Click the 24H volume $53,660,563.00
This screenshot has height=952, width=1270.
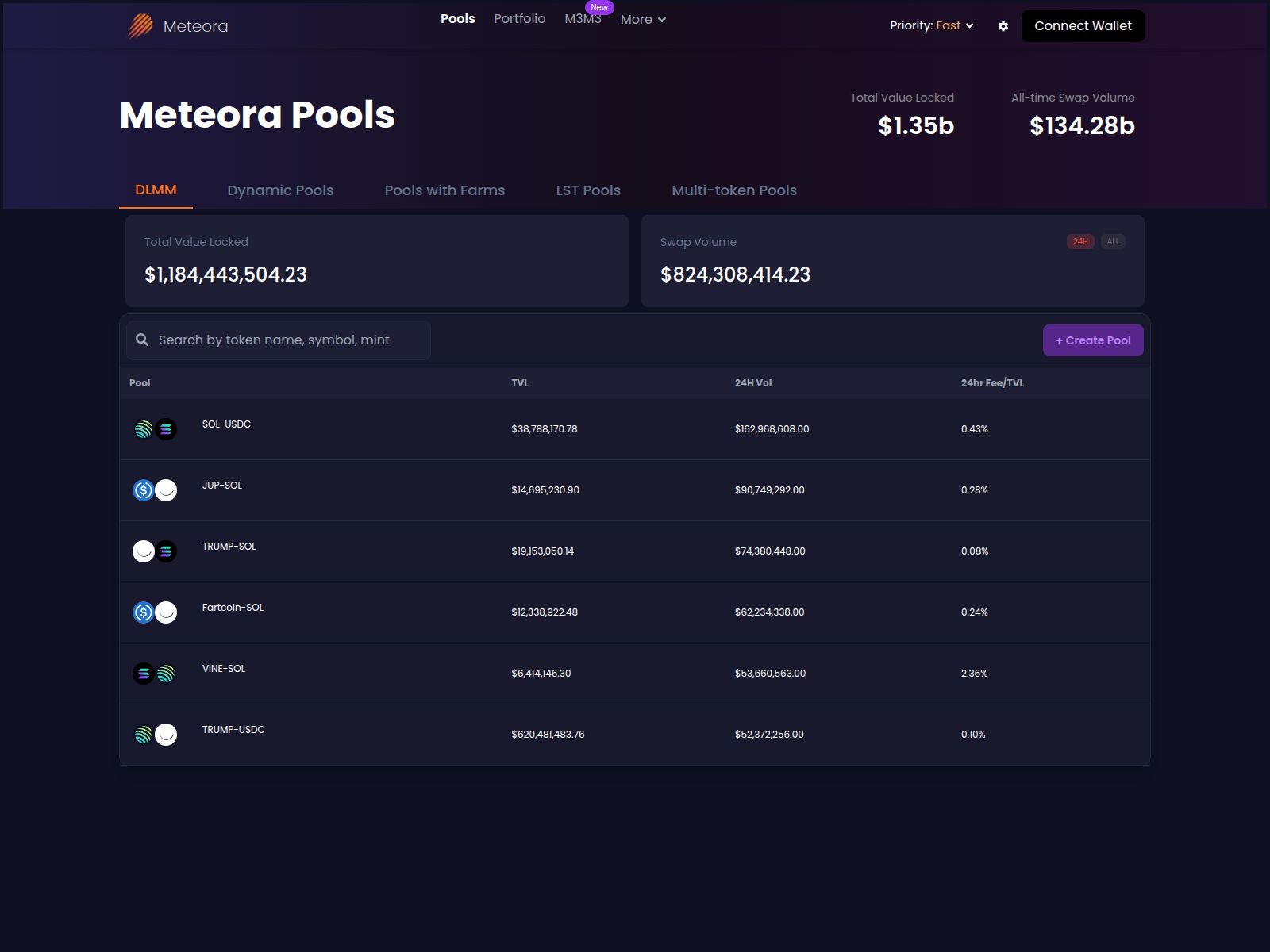[770, 674]
